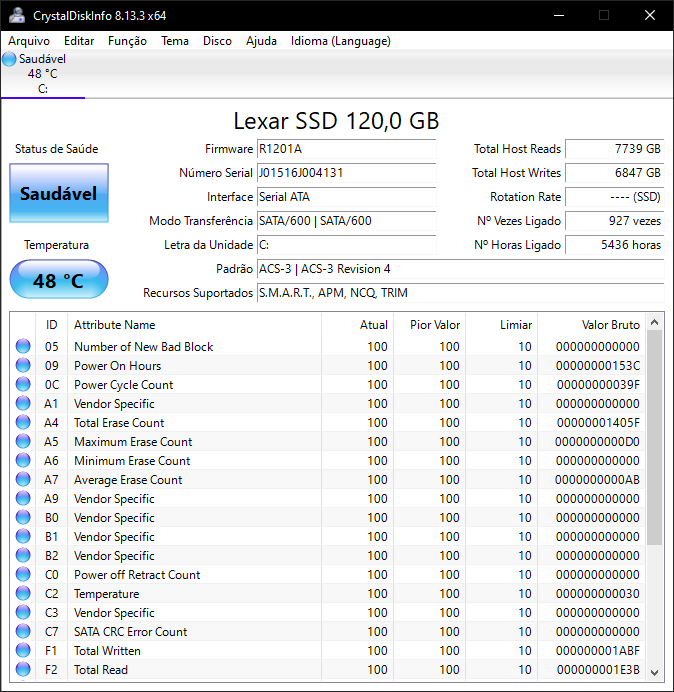Click the Limiar column header
This screenshot has width=674, height=692.
pyautogui.click(x=501, y=325)
